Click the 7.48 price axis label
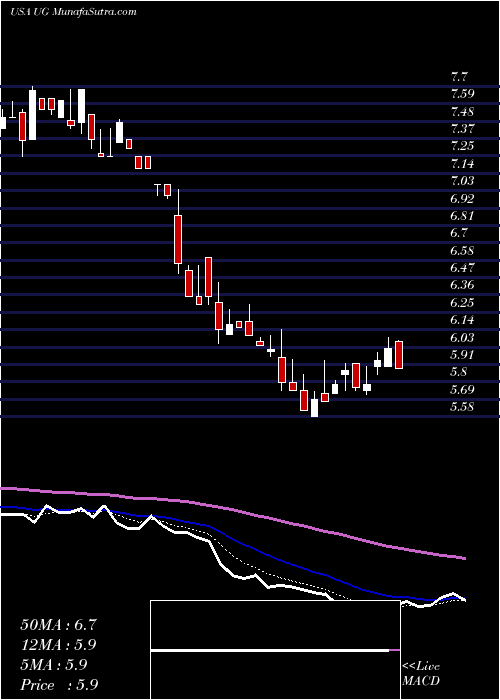Image resolution: width=500 pixels, height=700 pixels. pyautogui.click(x=462, y=112)
